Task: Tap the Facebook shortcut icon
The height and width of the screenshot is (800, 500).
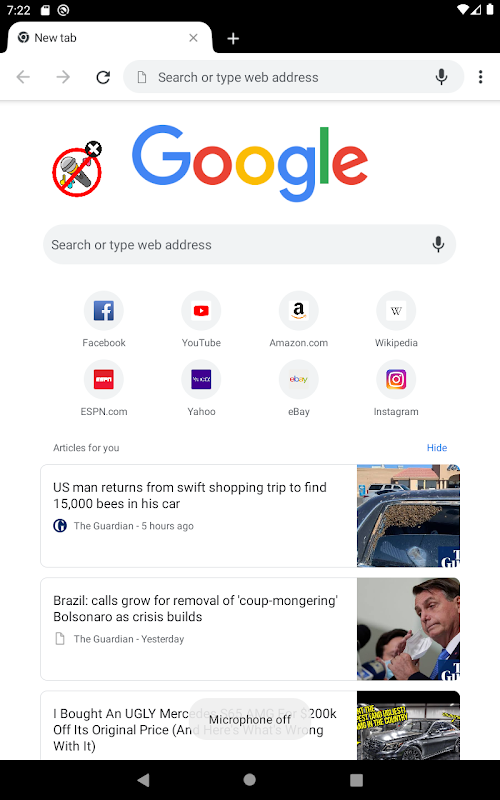Action: [104, 311]
